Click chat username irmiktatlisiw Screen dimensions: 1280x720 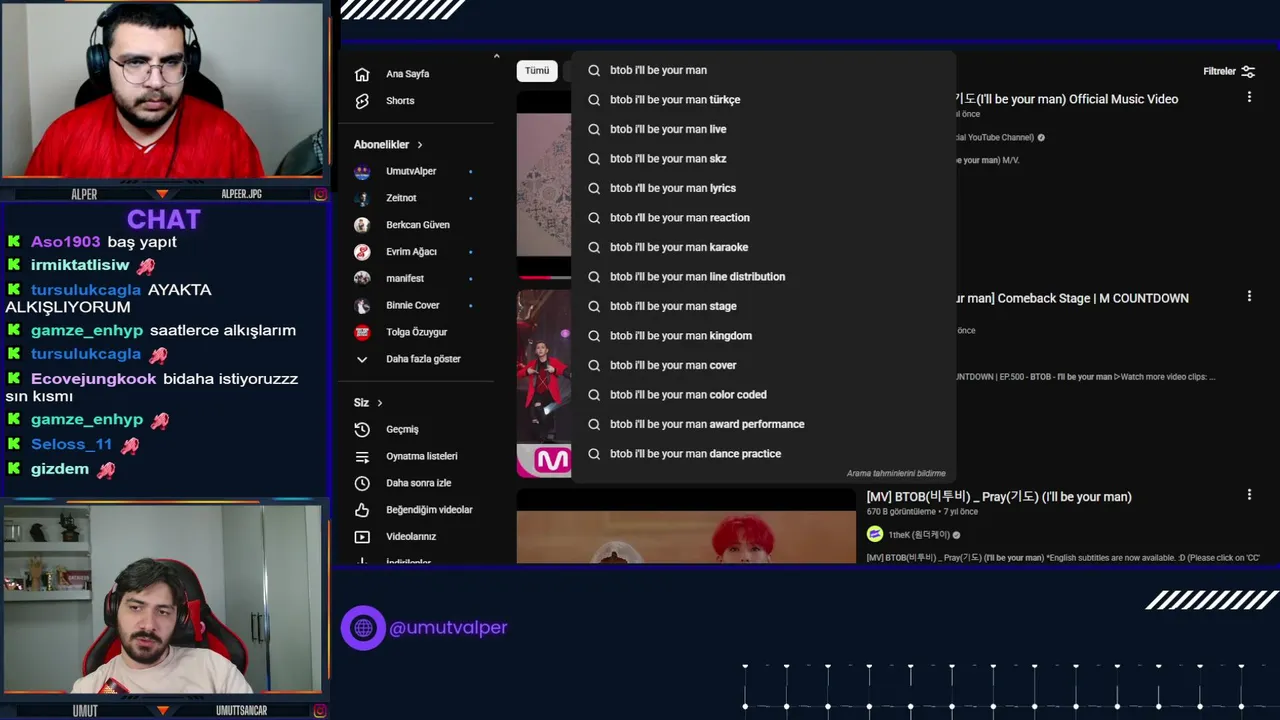click(80, 265)
